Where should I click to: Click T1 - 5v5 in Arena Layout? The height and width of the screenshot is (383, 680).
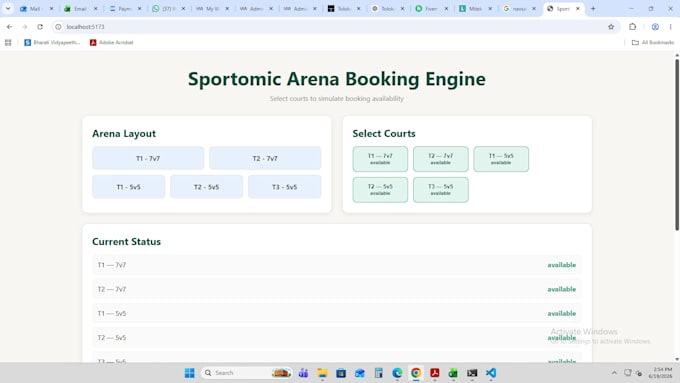(x=128, y=187)
